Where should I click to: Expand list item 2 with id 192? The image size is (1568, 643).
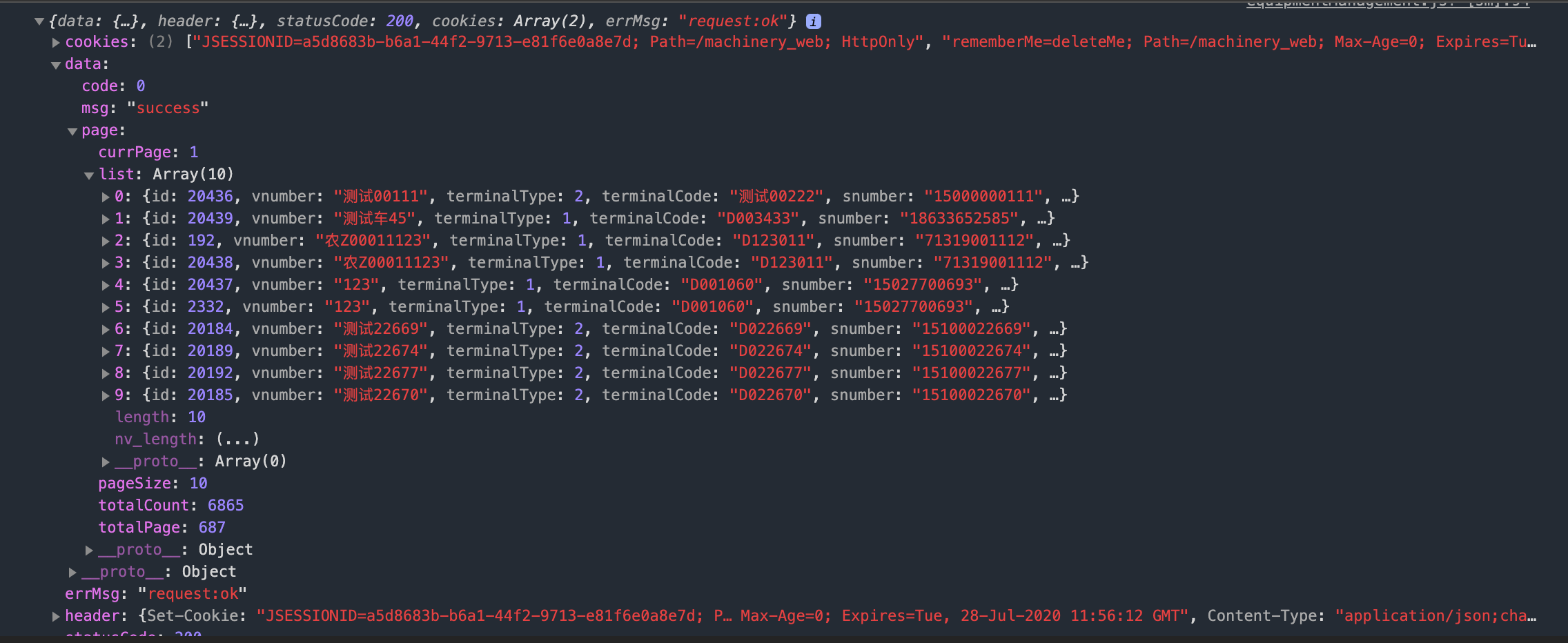pos(106,241)
